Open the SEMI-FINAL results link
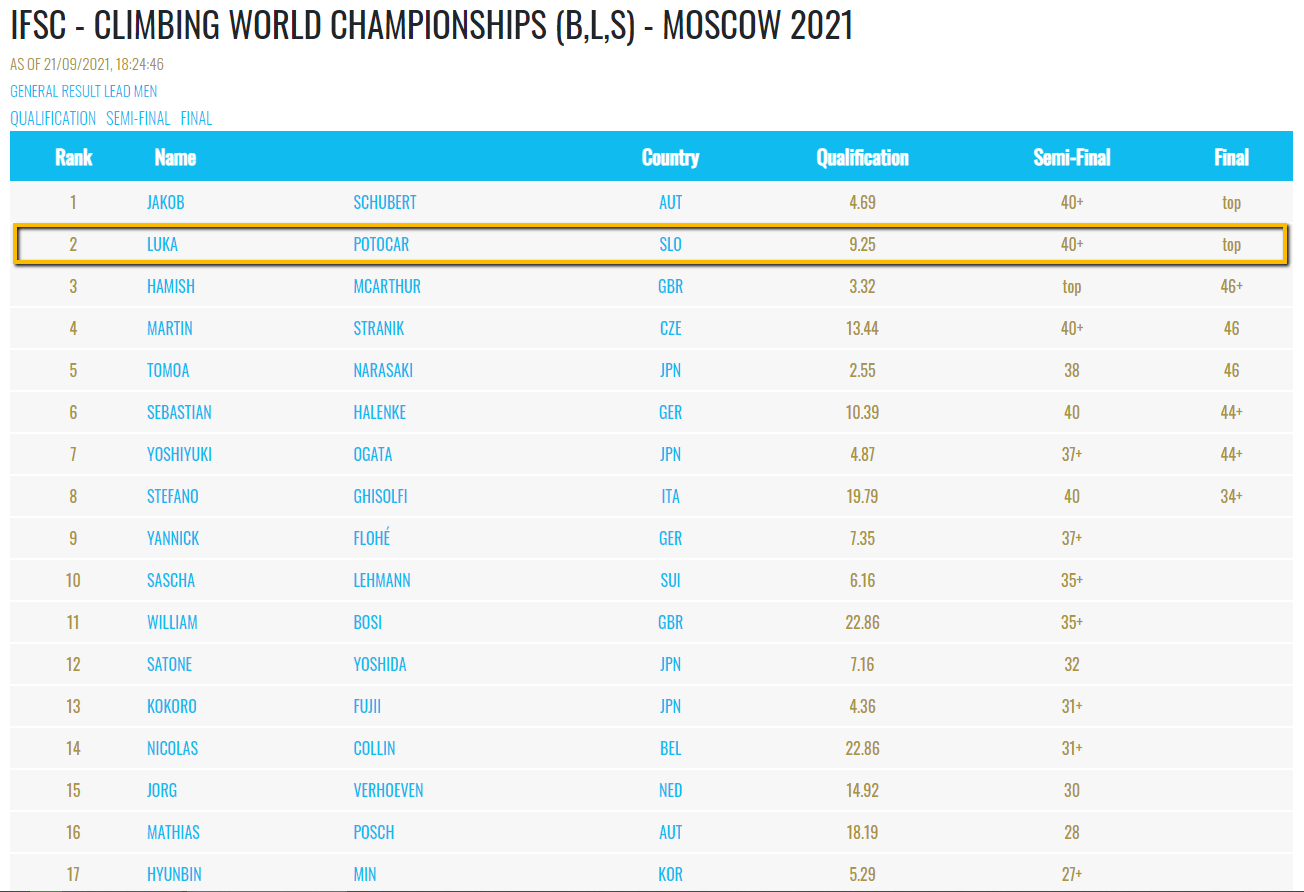Viewport: 1304px width, 892px height. (x=138, y=118)
